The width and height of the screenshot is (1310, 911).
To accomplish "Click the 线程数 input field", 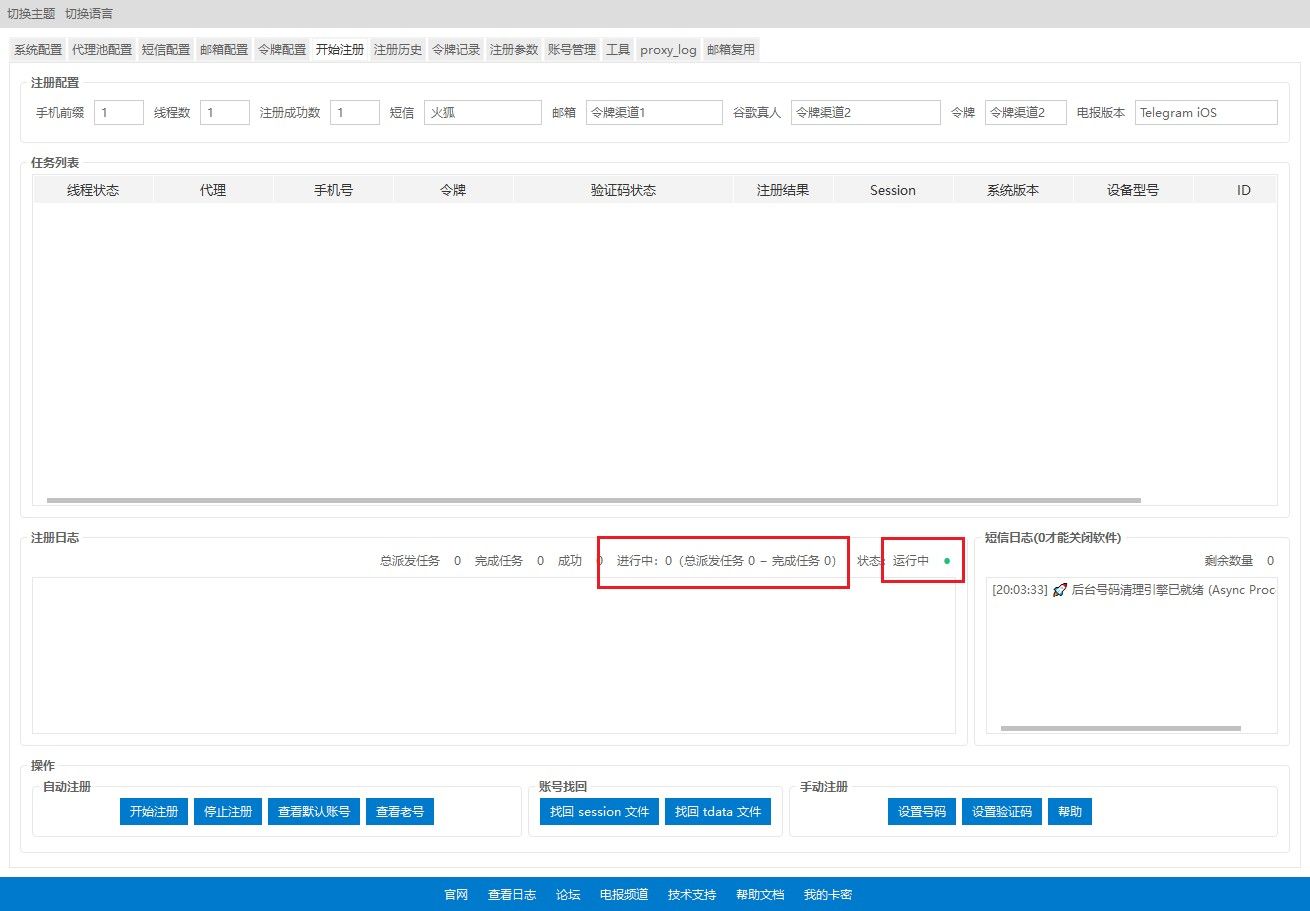I will [224, 113].
